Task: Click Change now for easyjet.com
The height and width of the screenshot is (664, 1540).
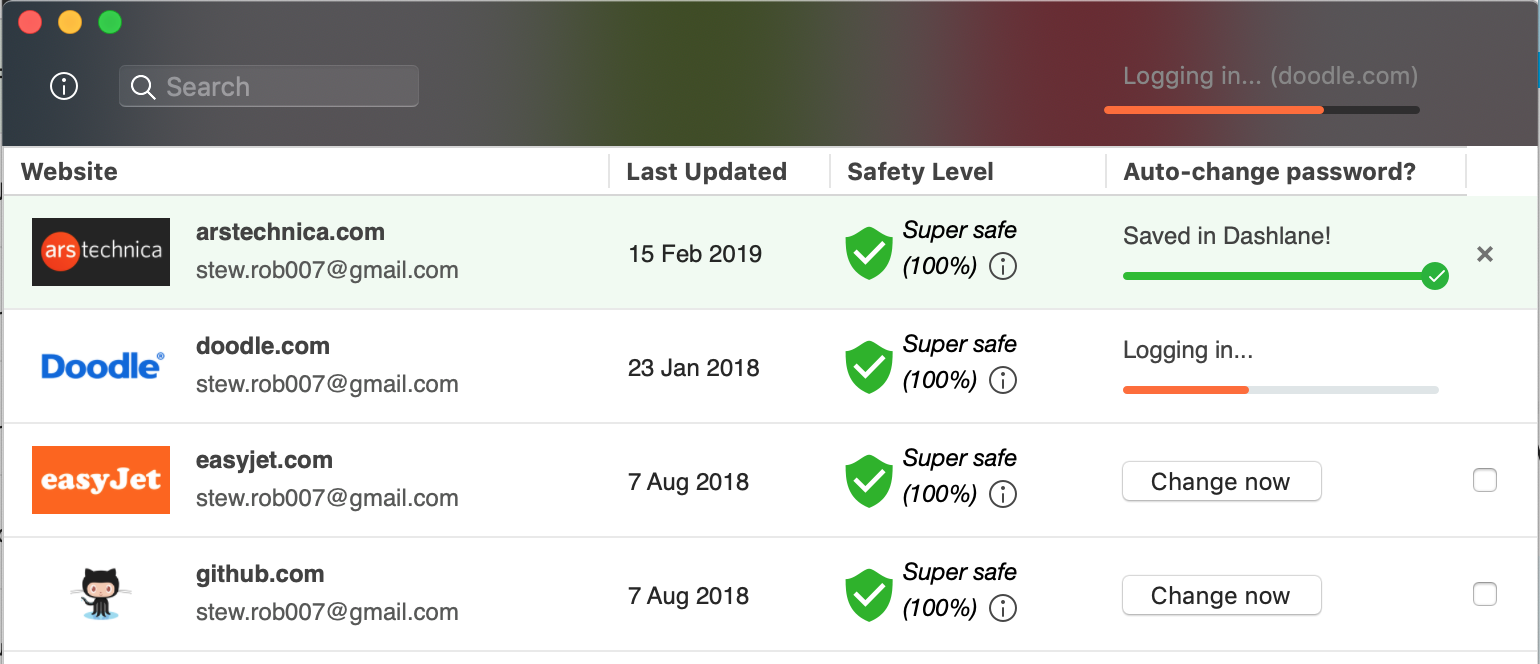Action: 1221,482
